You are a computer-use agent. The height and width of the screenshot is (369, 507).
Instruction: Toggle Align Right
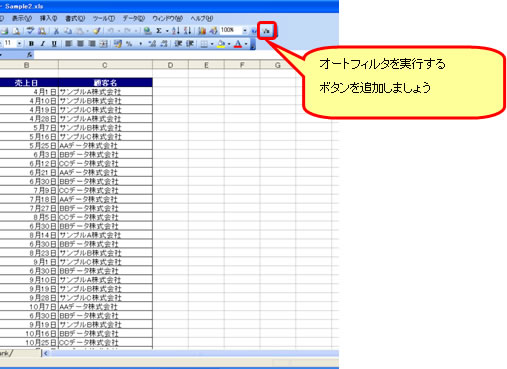click(92, 44)
